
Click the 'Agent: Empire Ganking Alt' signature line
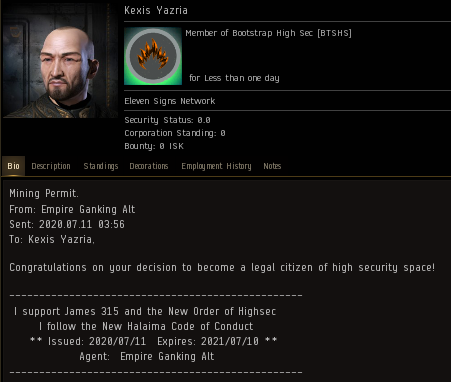[x=147, y=356]
